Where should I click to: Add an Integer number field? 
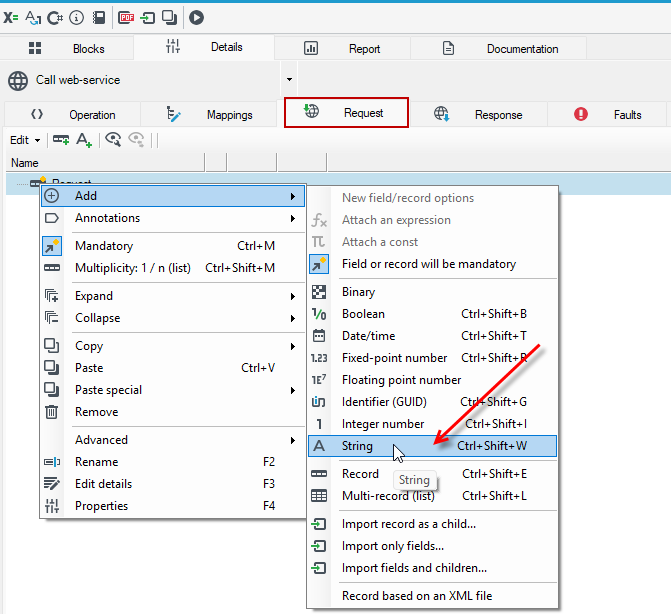tap(432, 424)
